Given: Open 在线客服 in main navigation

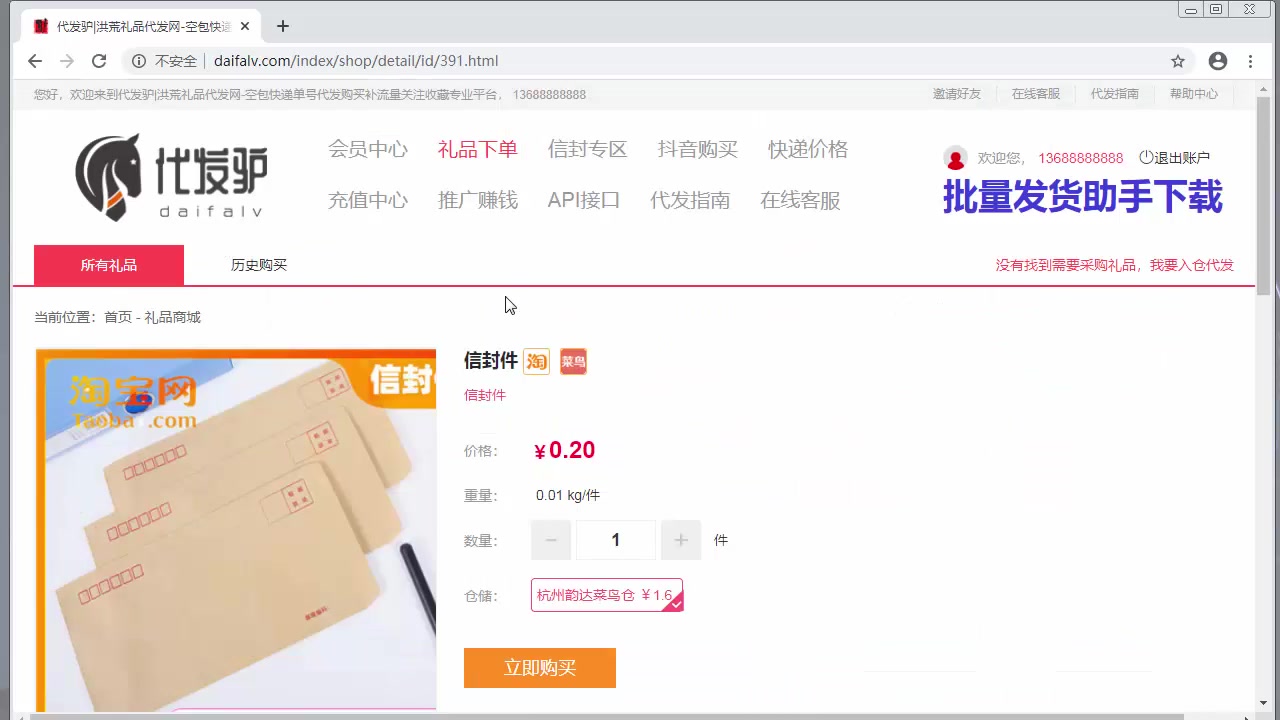Looking at the screenshot, I should (x=800, y=200).
